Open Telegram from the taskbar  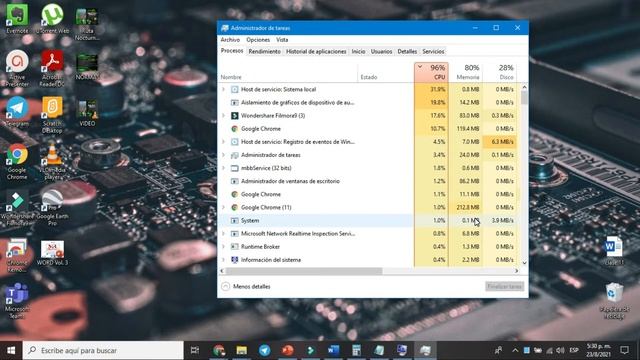(x=264, y=350)
